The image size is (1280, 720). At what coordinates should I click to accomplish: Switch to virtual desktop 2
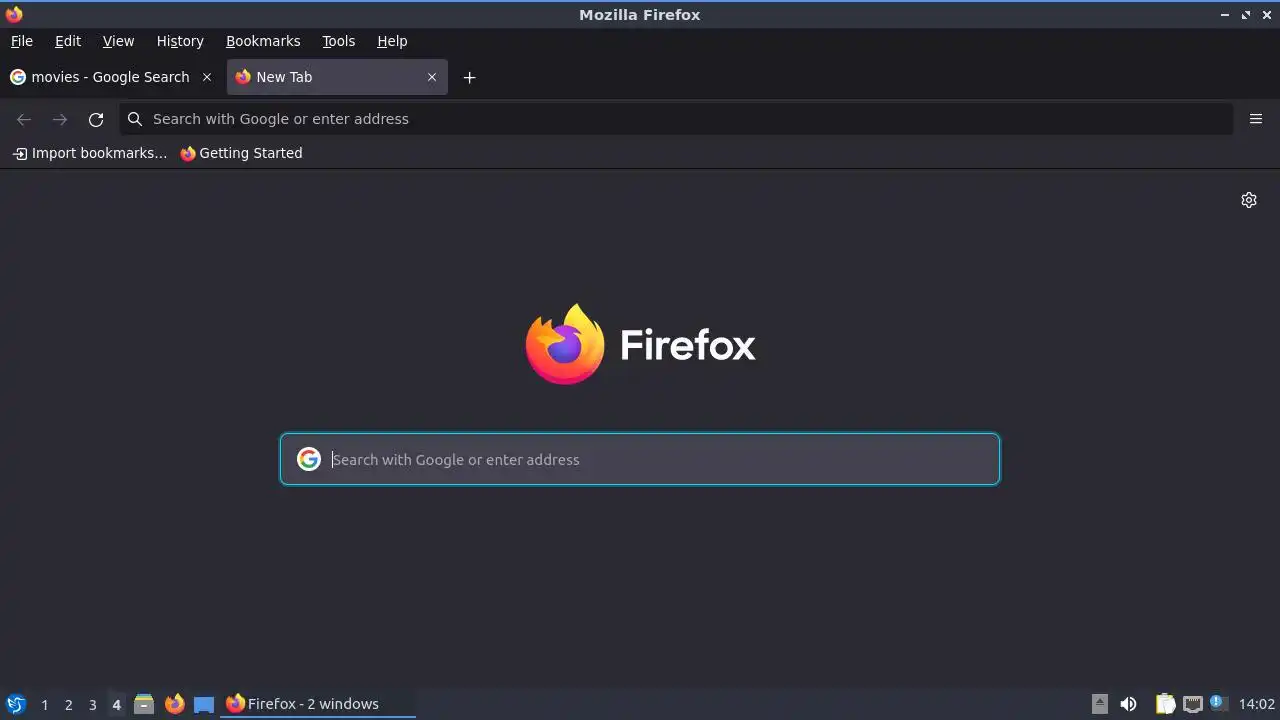[x=68, y=704]
